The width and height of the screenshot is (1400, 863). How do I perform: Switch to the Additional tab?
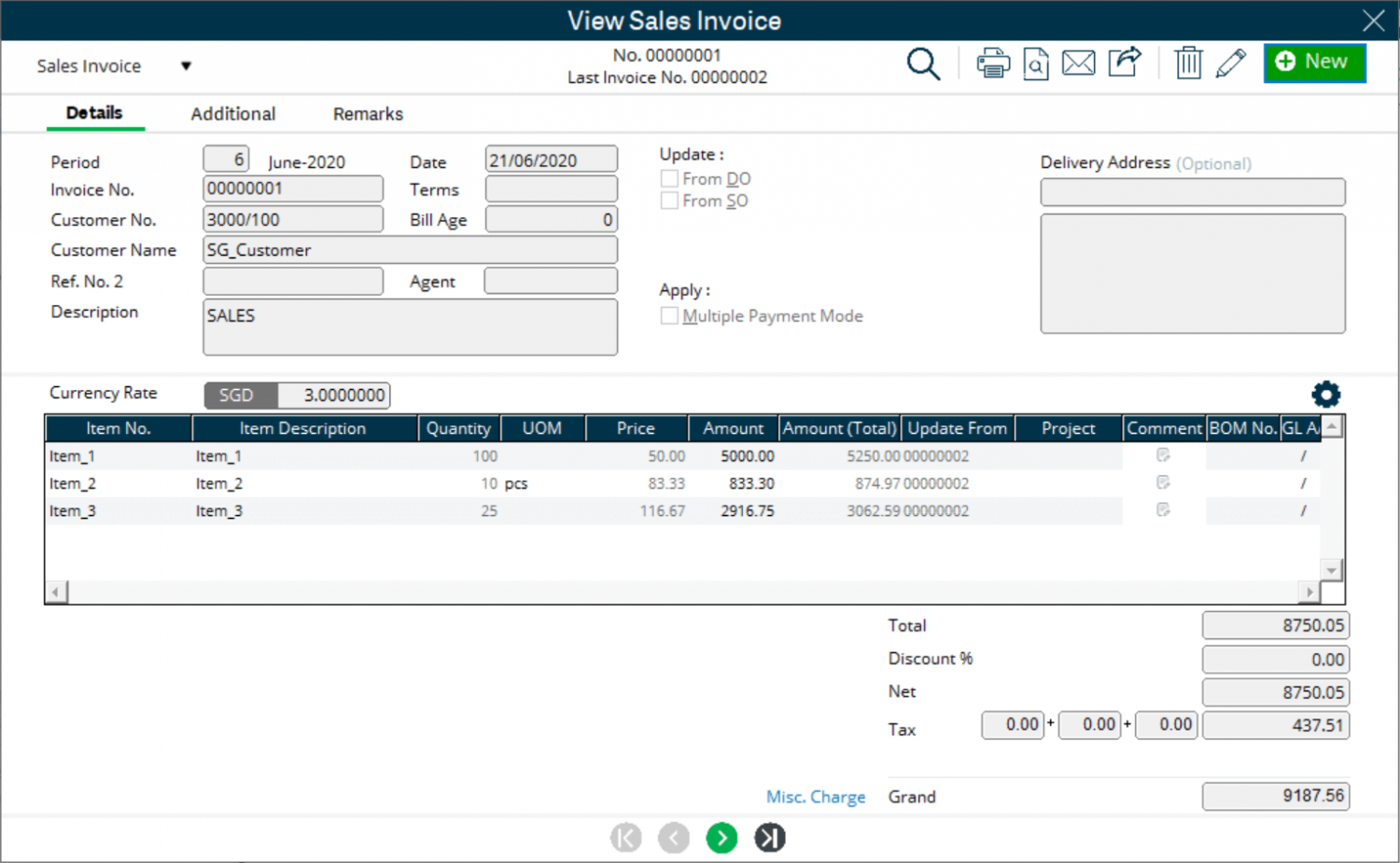233,113
